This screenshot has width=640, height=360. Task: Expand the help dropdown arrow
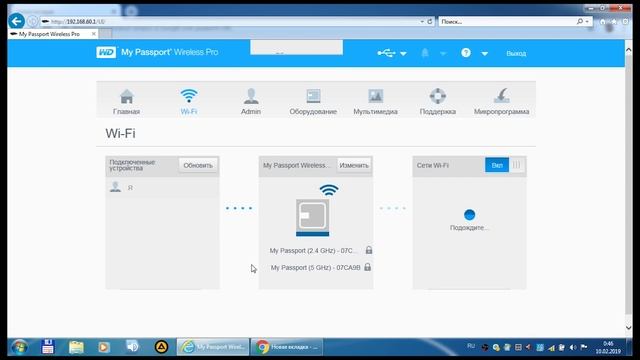point(484,53)
